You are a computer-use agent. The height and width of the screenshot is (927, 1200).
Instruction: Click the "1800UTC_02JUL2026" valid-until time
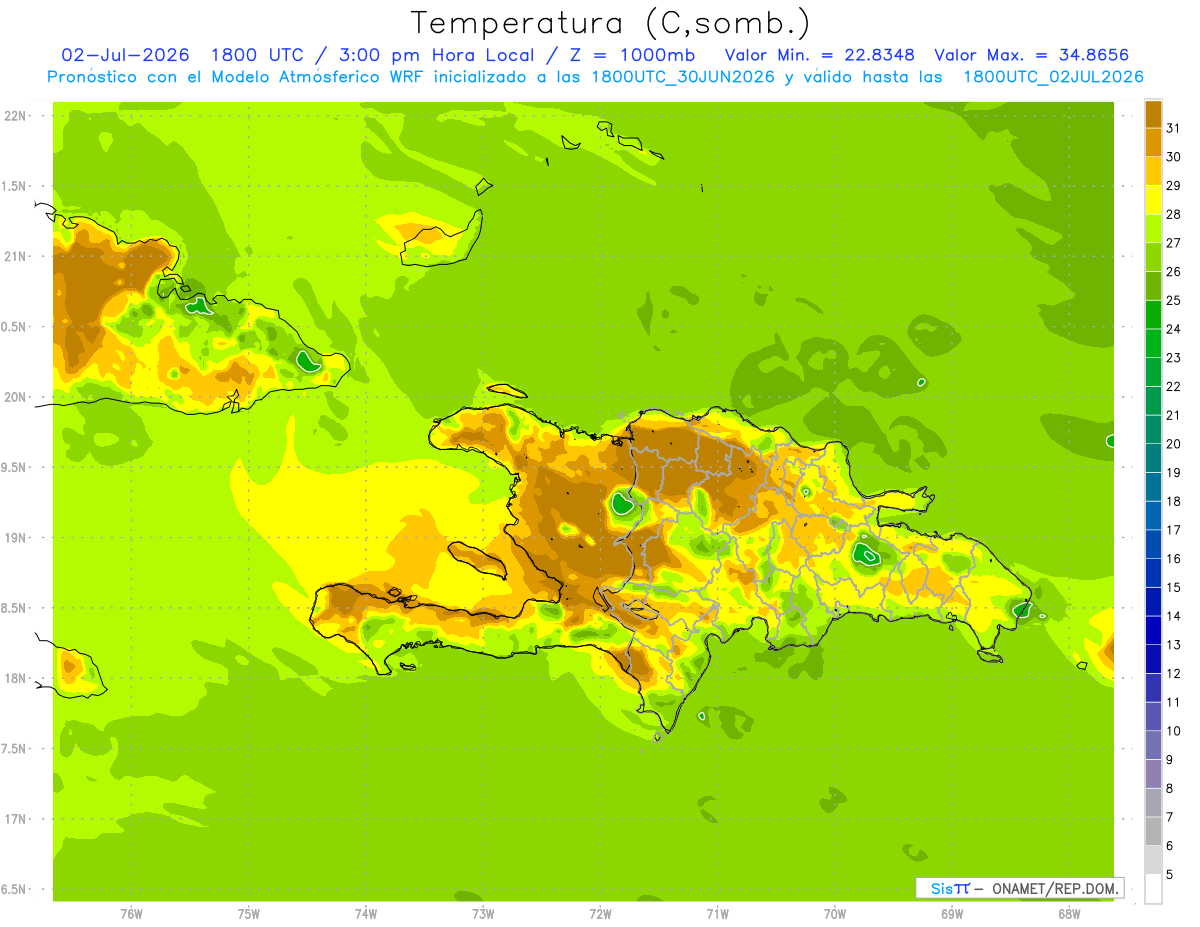pyautogui.click(x=1054, y=77)
